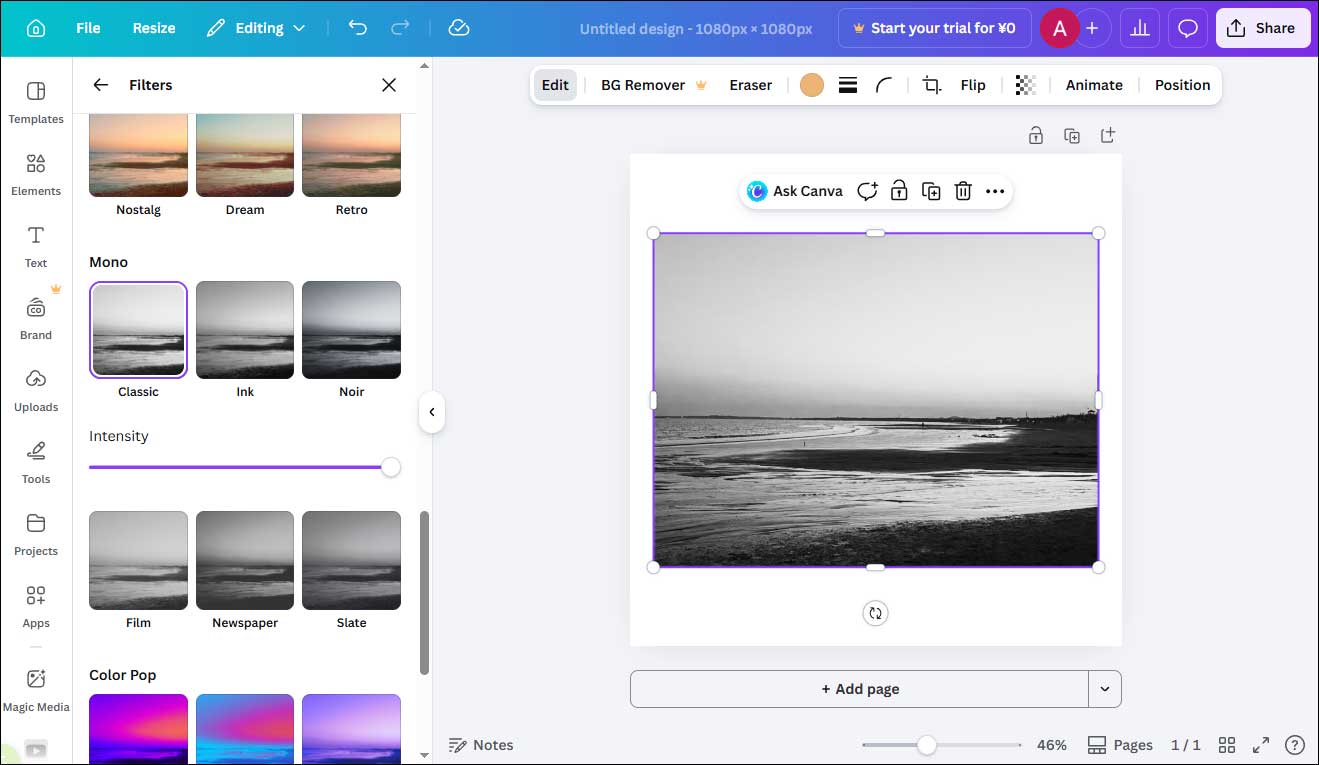Open the Brand panel in the sidebar
The height and width of the screenshot is (765, 1319).
click(x=36, y=317)
